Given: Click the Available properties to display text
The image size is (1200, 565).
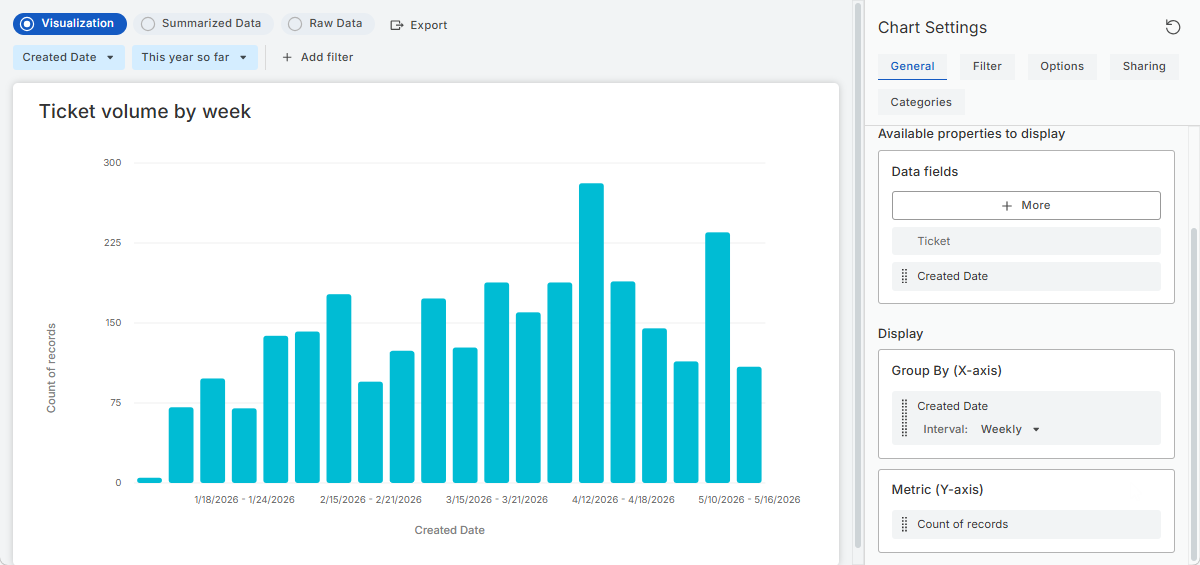Looking at the screenshot, I should pyautogui.click(x=971, y=133).
